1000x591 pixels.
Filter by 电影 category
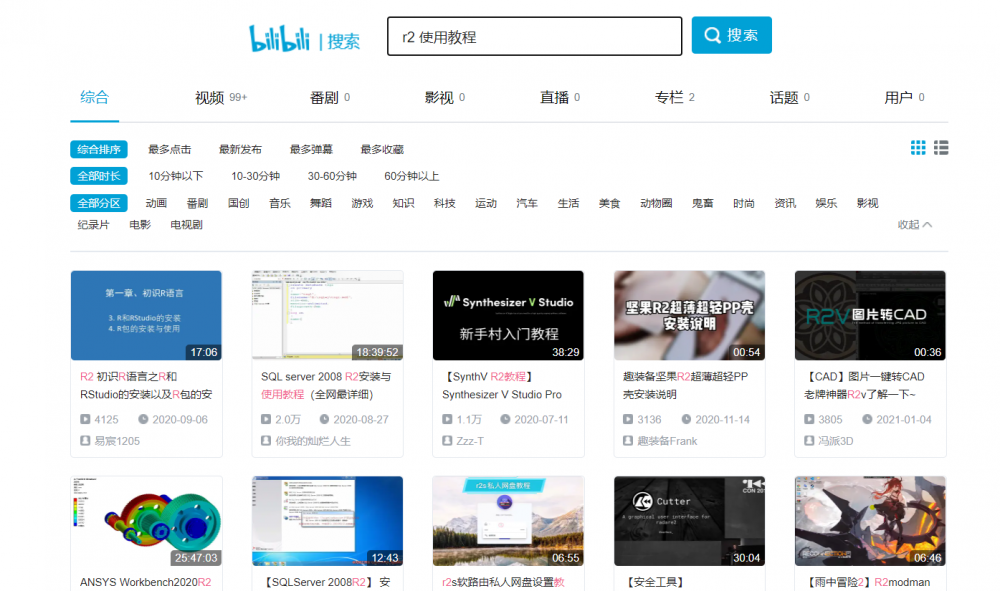[x=140, y=224]
